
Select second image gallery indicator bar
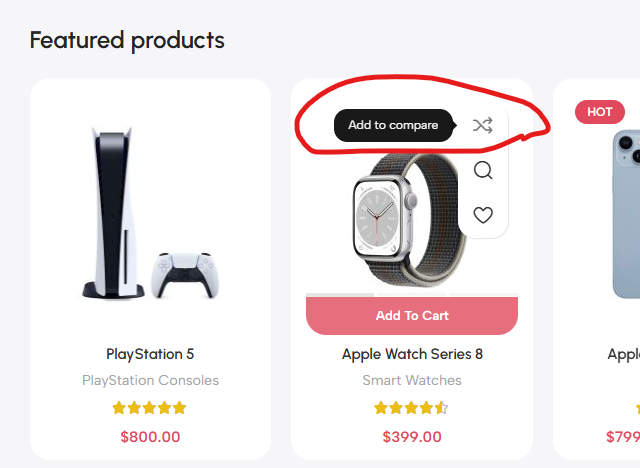click(412, 295)
